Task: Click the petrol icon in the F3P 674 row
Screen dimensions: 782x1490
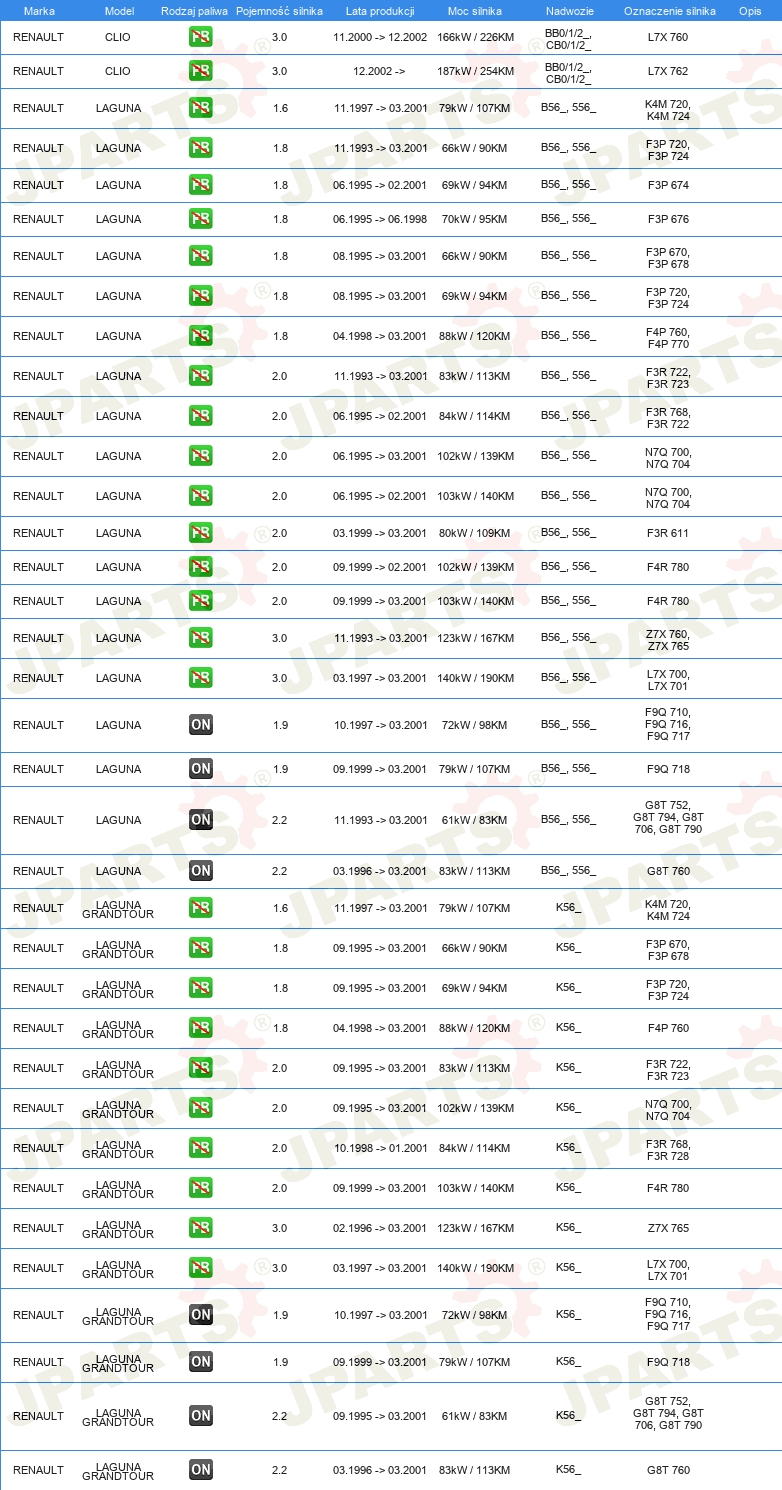Action: coord(200,185)
